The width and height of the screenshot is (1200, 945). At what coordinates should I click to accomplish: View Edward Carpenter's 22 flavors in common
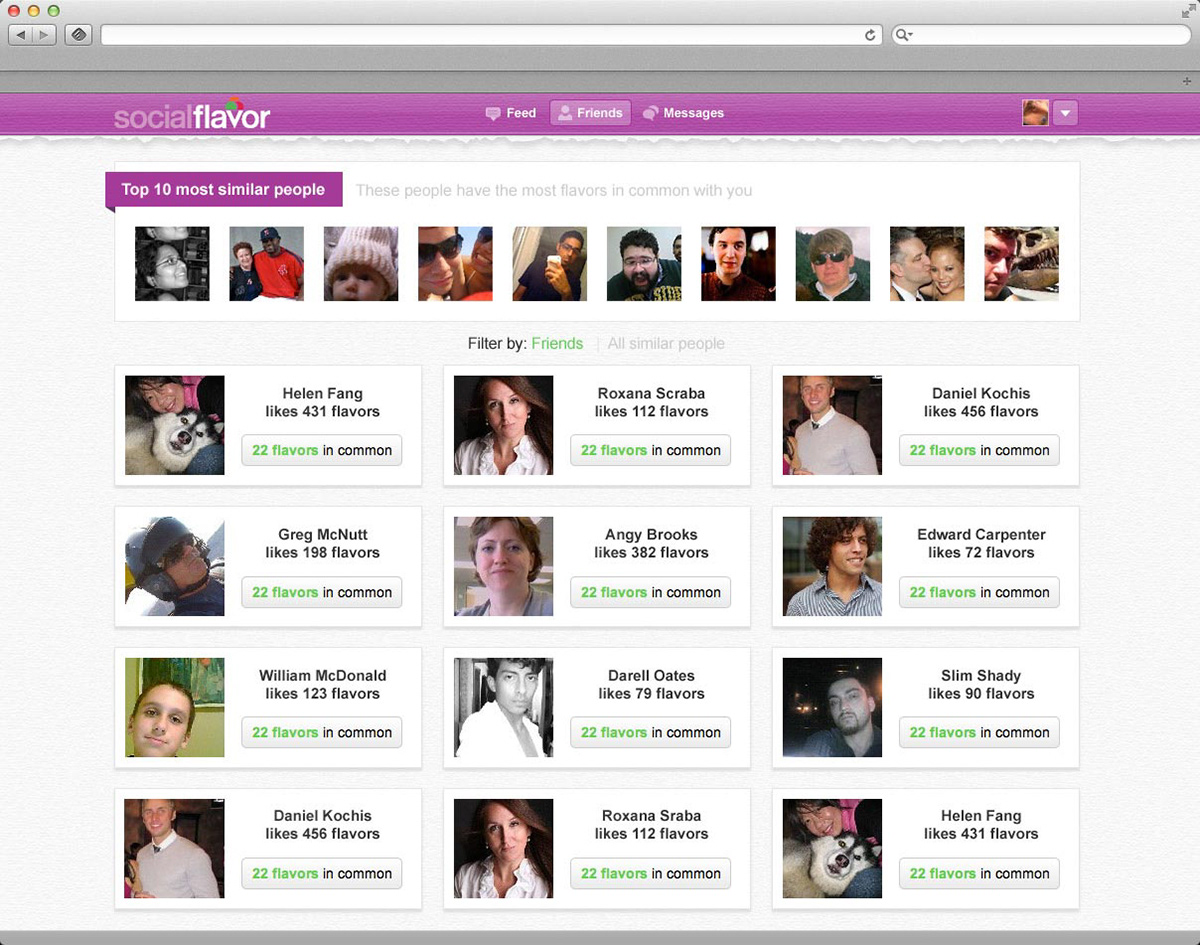tap(980, 592)
